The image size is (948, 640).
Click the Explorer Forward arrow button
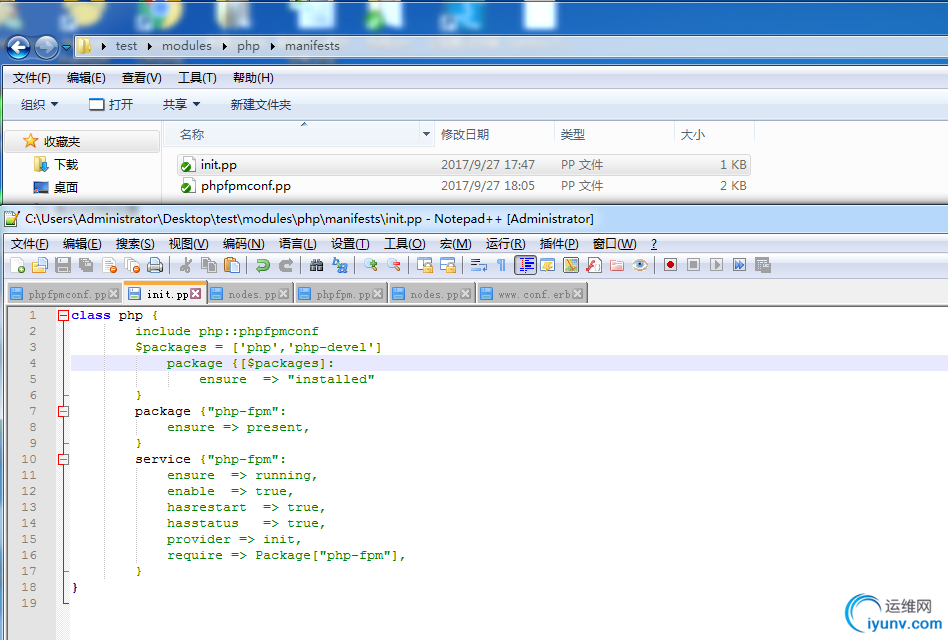(47, 47)
